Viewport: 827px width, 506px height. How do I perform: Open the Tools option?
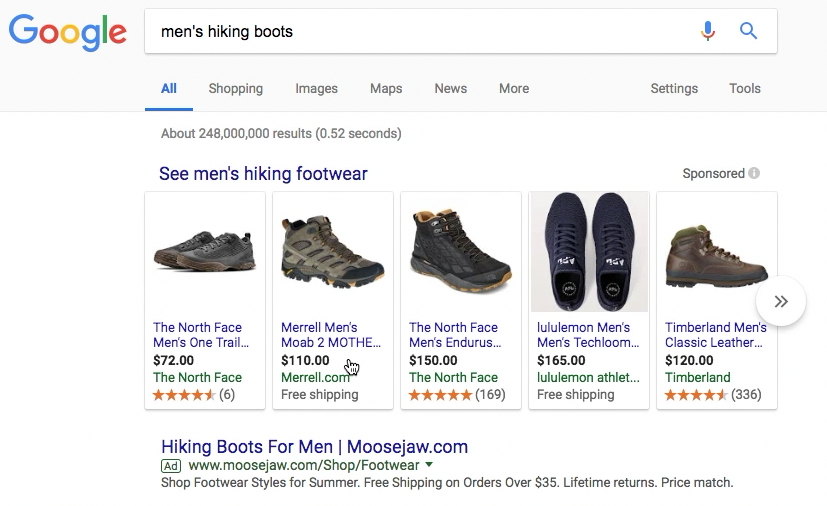[x=745, y=89]
